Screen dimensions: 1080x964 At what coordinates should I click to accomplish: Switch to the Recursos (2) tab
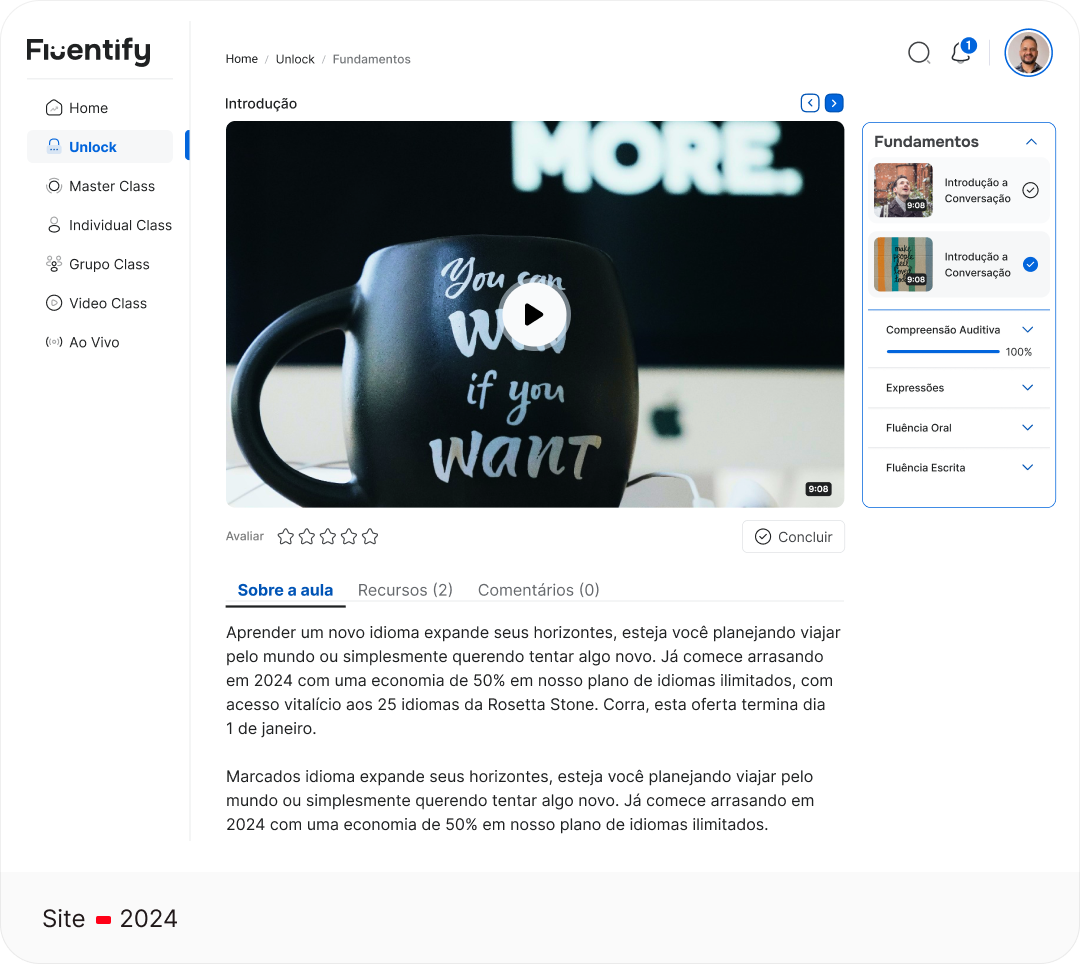tap(405, 590)
